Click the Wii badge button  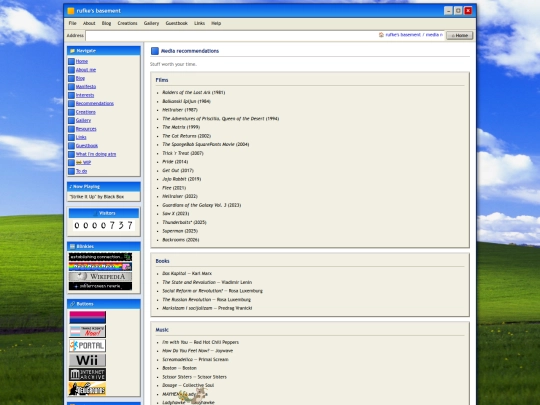[x=87, y=360]
